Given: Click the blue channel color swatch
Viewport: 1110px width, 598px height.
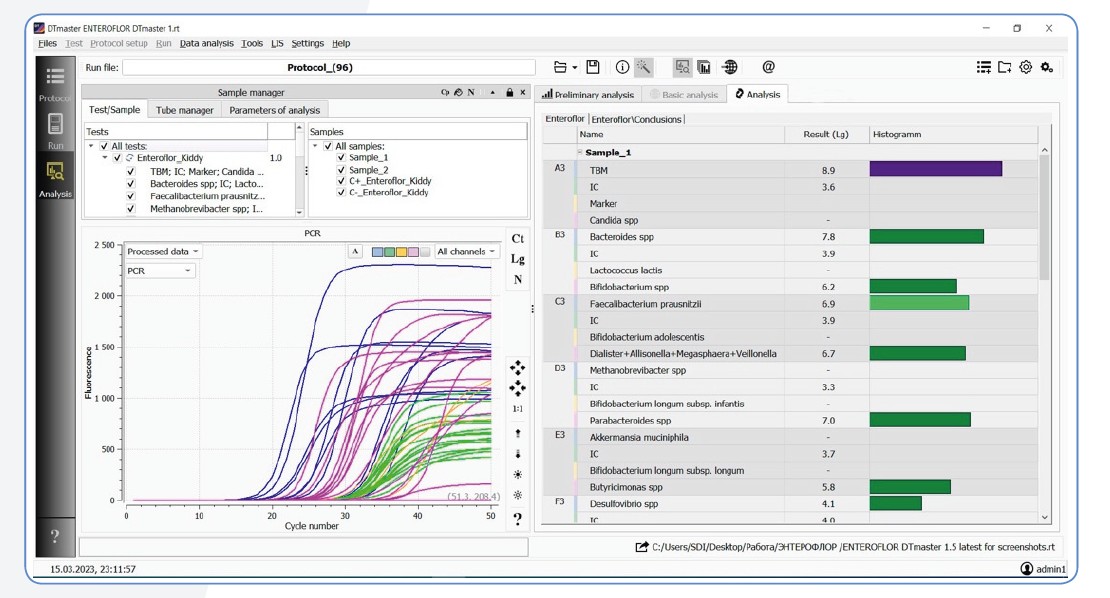Looking at the screenshot, I should [x=378, y=252].
